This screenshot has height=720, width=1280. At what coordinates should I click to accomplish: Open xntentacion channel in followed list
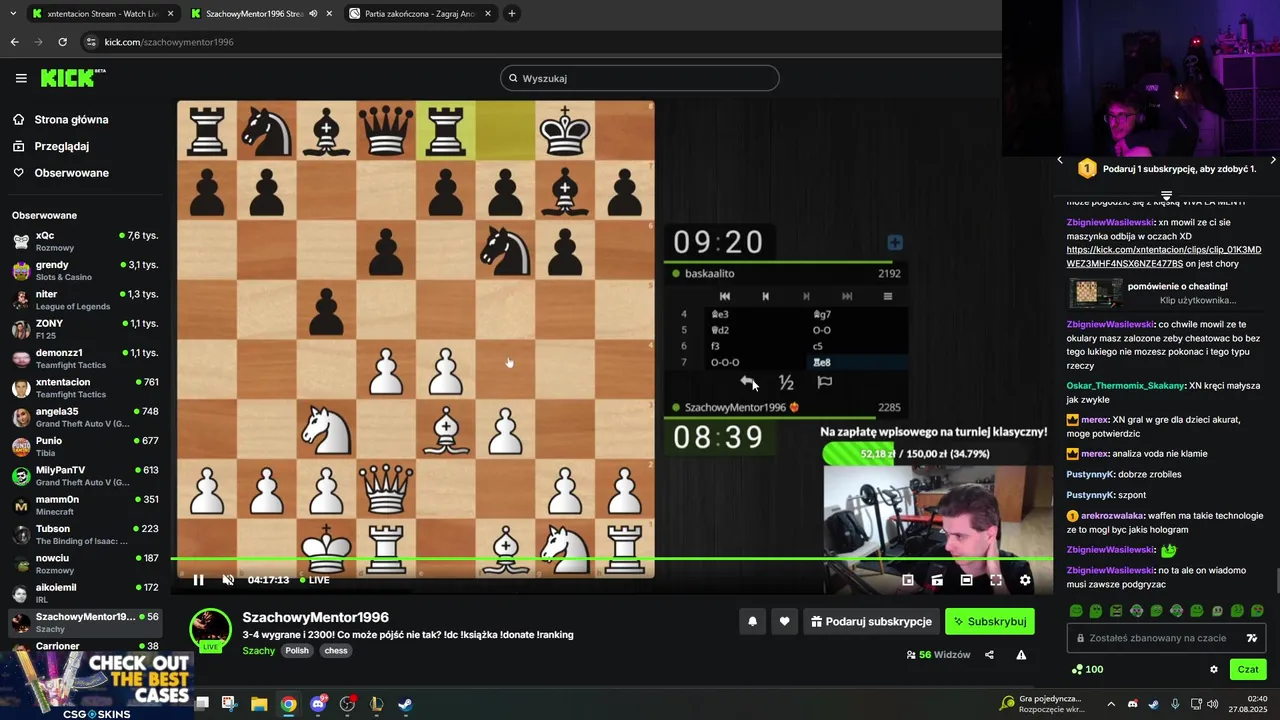(85, 388)
